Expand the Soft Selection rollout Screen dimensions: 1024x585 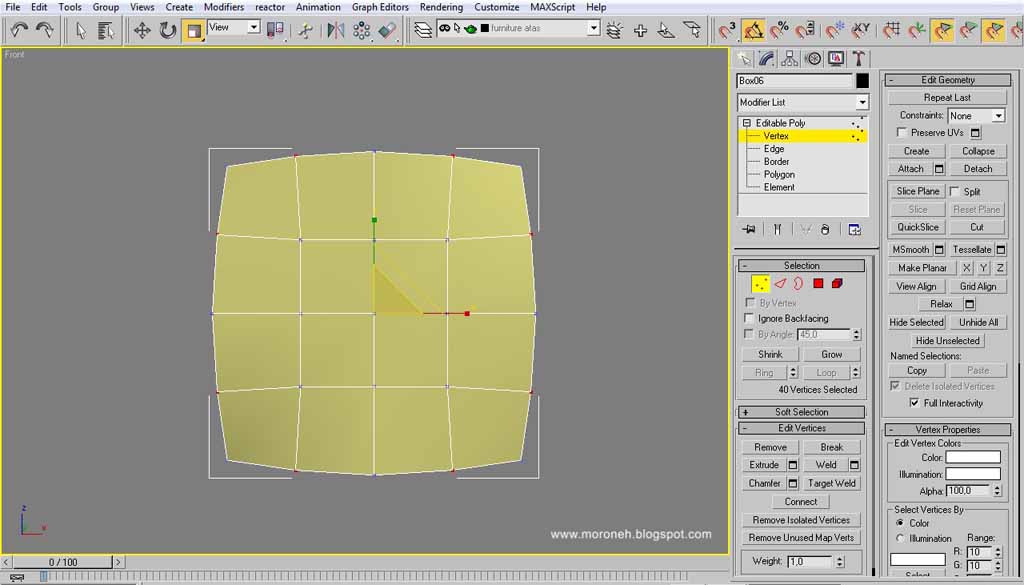pyautogui.click(x=801, y=412)
